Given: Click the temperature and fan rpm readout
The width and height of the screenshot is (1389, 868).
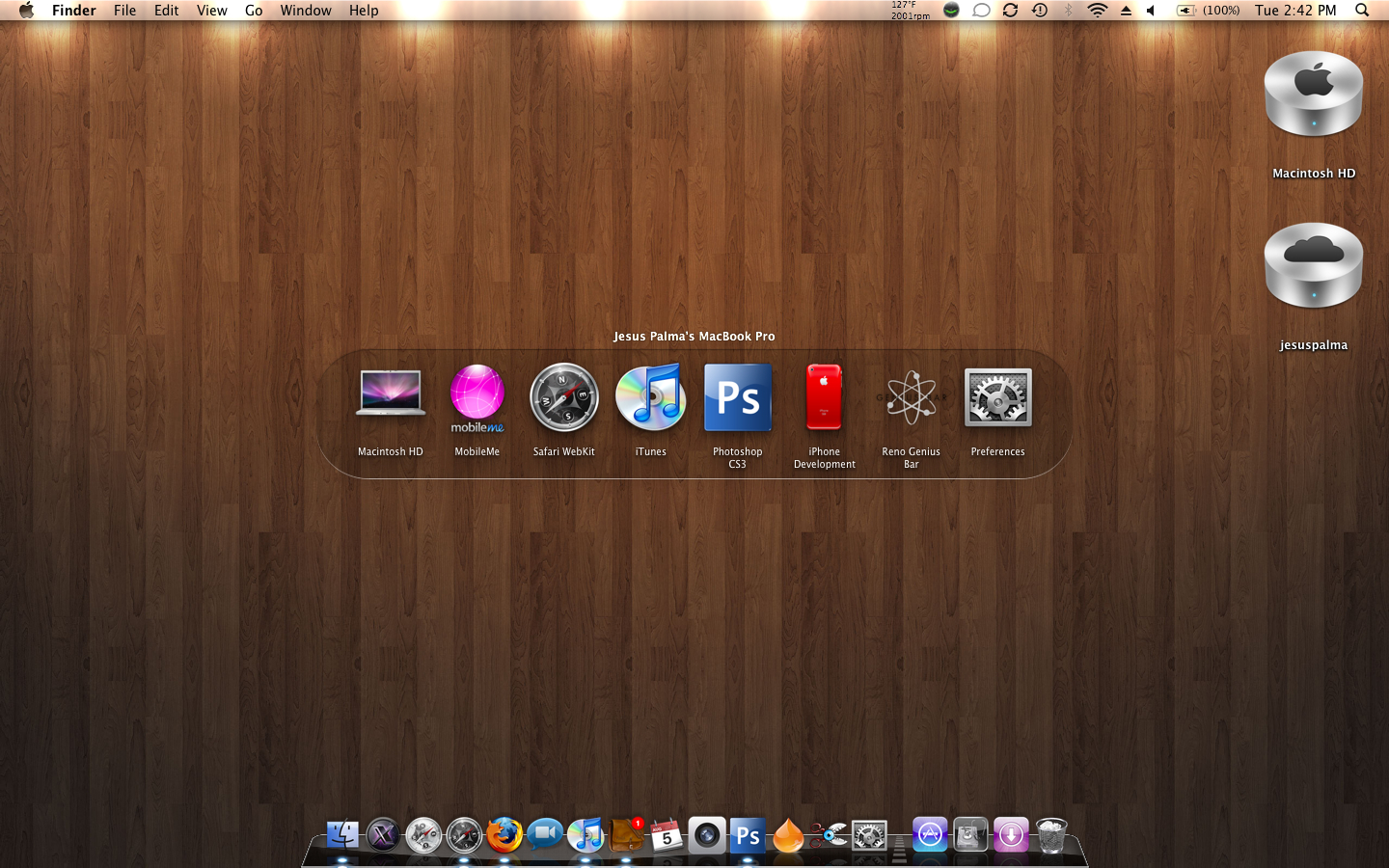Looking at the screenshot, I should click(910, 11).
